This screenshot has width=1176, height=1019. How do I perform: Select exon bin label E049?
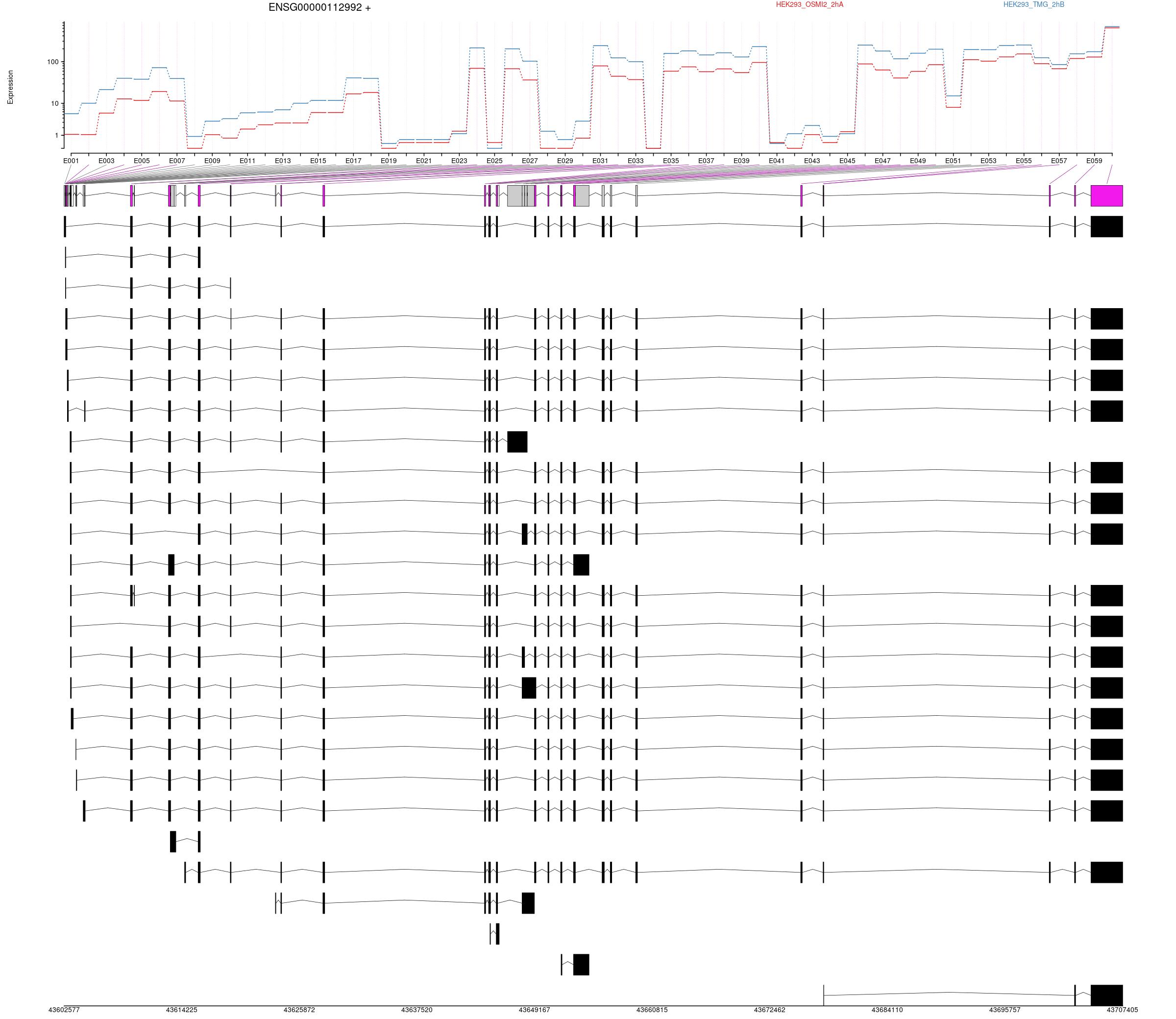tap(917, 161)
